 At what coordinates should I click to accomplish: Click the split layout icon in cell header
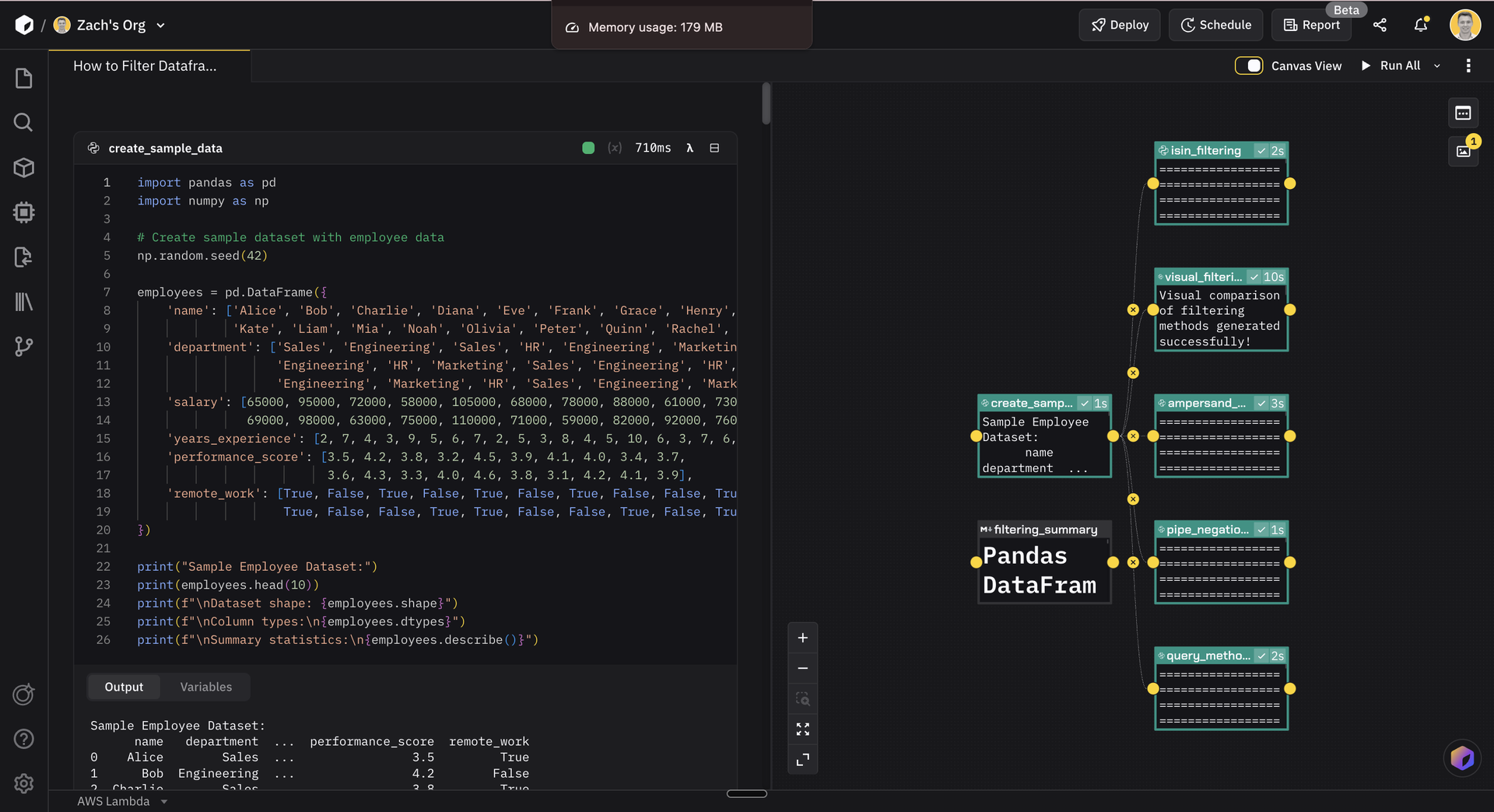coord(714,148)
